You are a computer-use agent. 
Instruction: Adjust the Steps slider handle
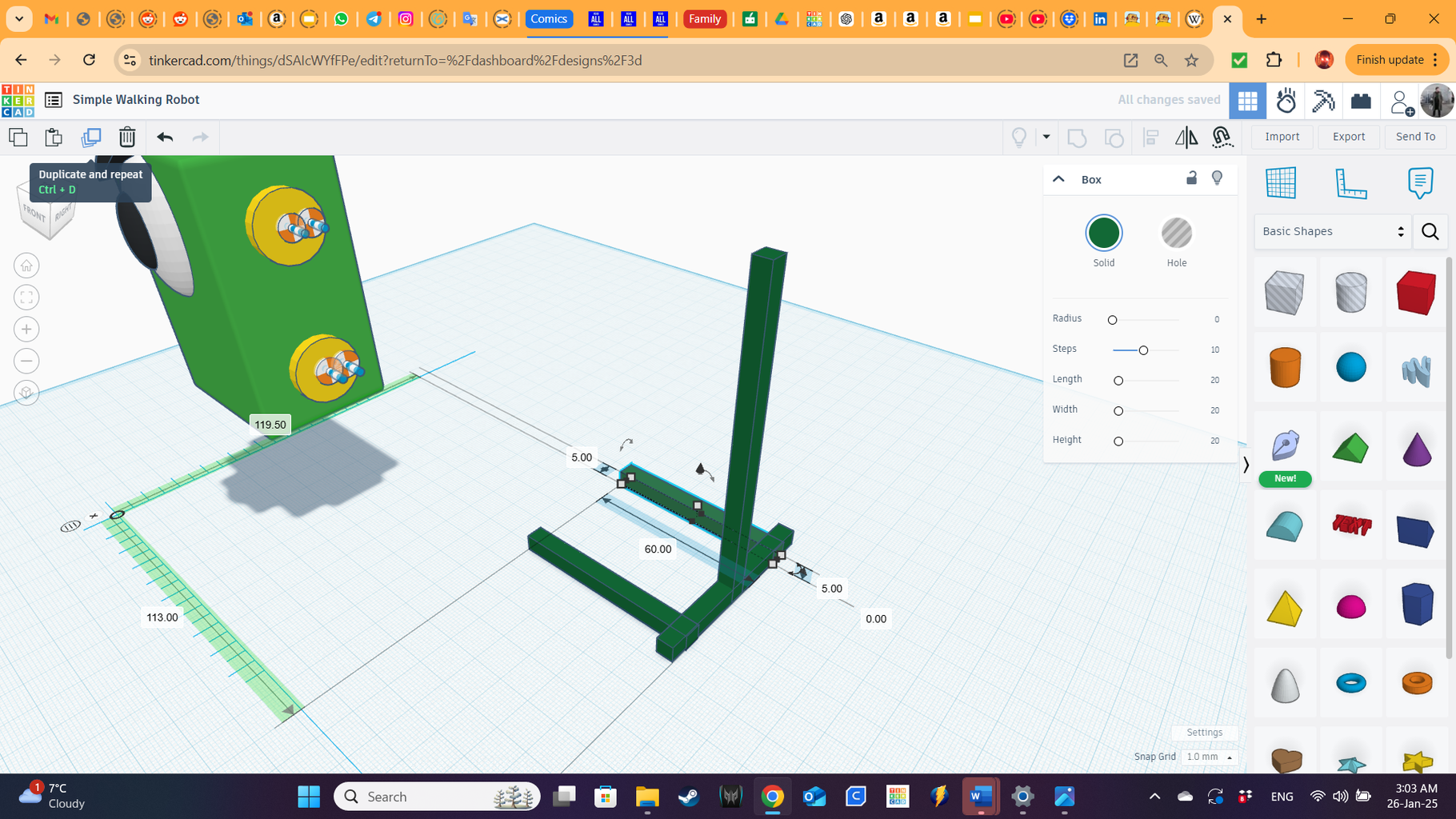(1143, 350)
